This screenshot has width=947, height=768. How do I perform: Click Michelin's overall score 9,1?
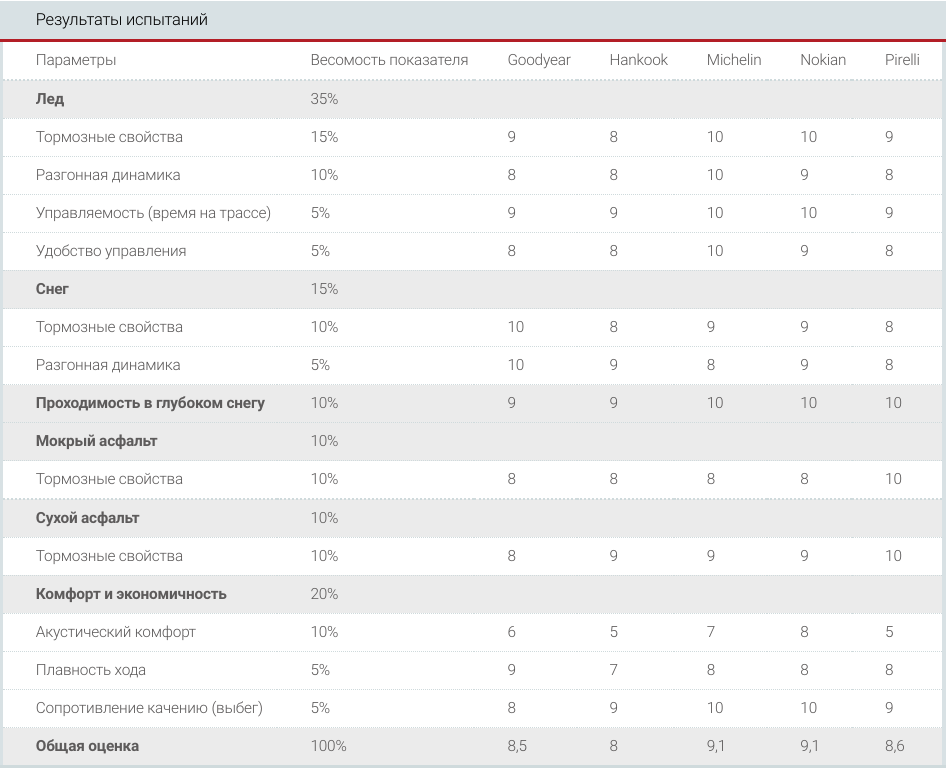point(716,746)
